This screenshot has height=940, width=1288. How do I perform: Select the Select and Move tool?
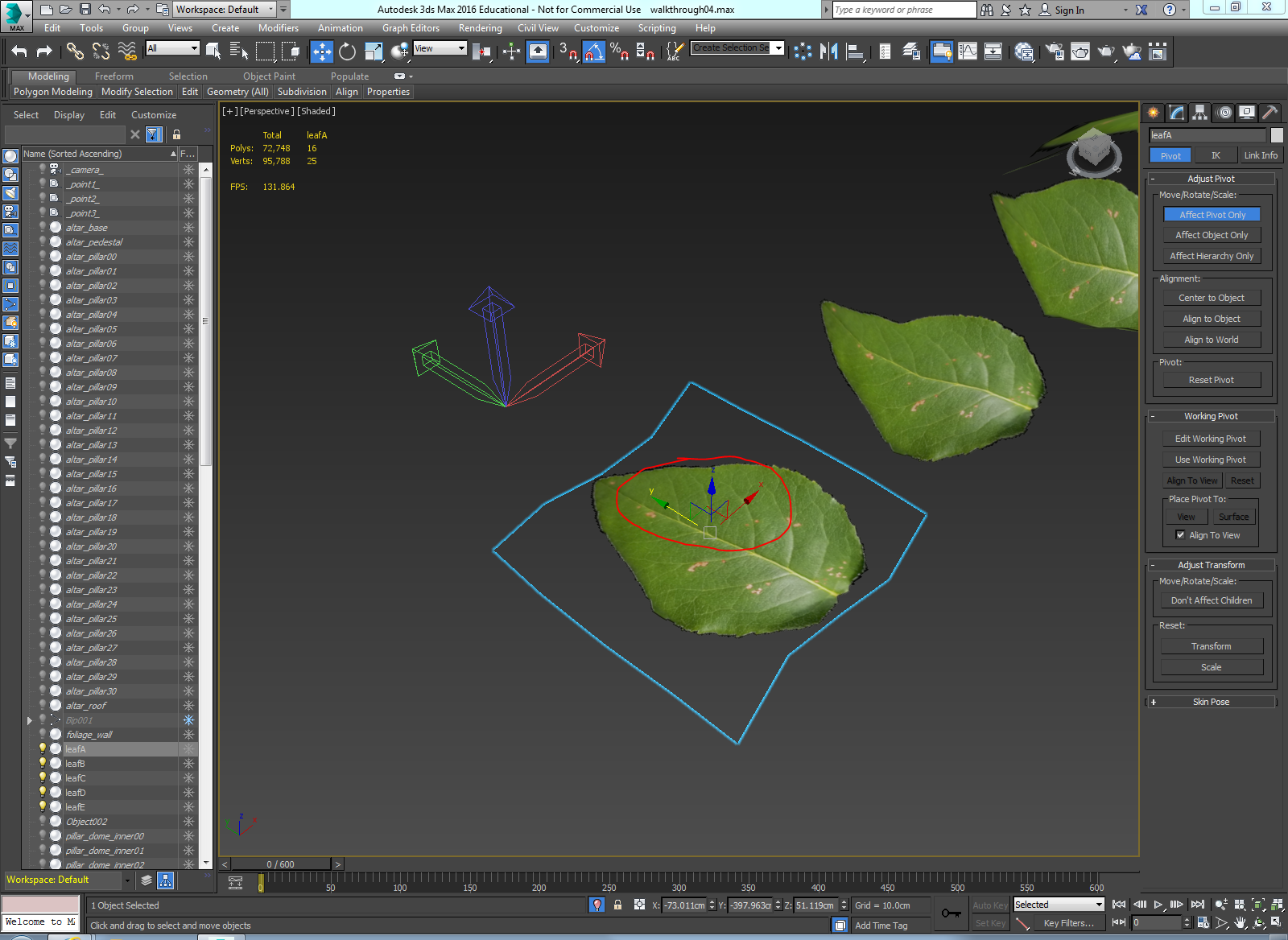pyautogui.click(x=321, y=52)
